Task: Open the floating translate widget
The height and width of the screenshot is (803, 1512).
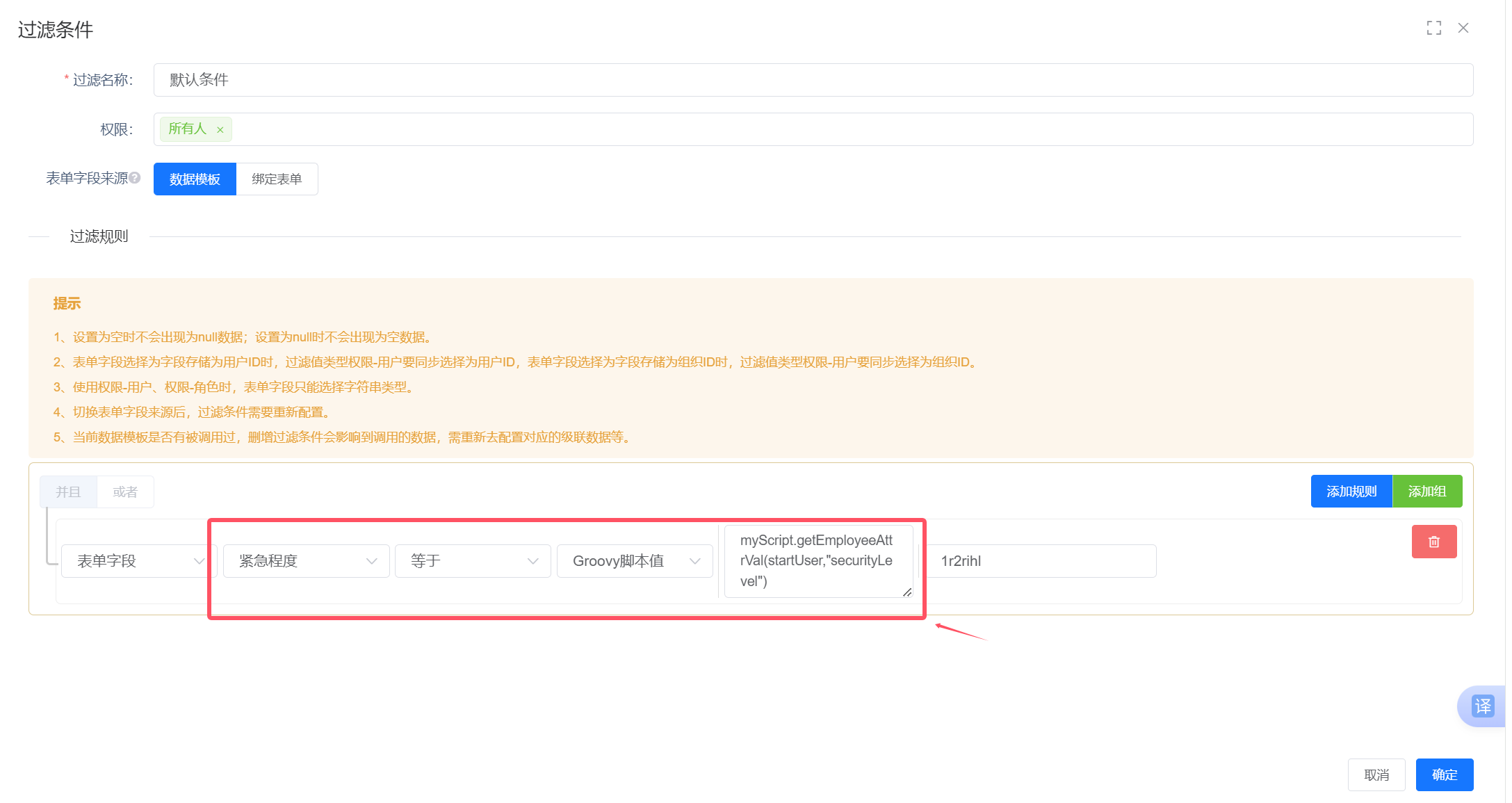Action: 1483,706
